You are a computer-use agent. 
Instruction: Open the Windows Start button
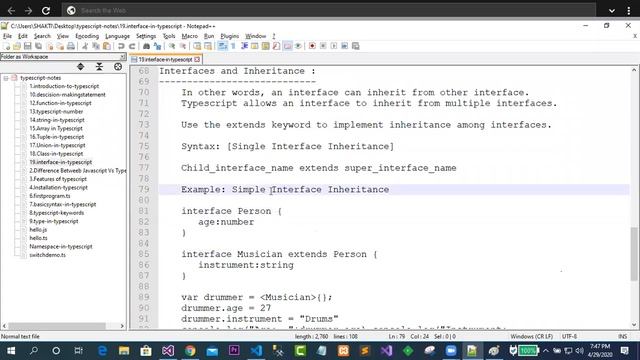[x=11, y=351]
